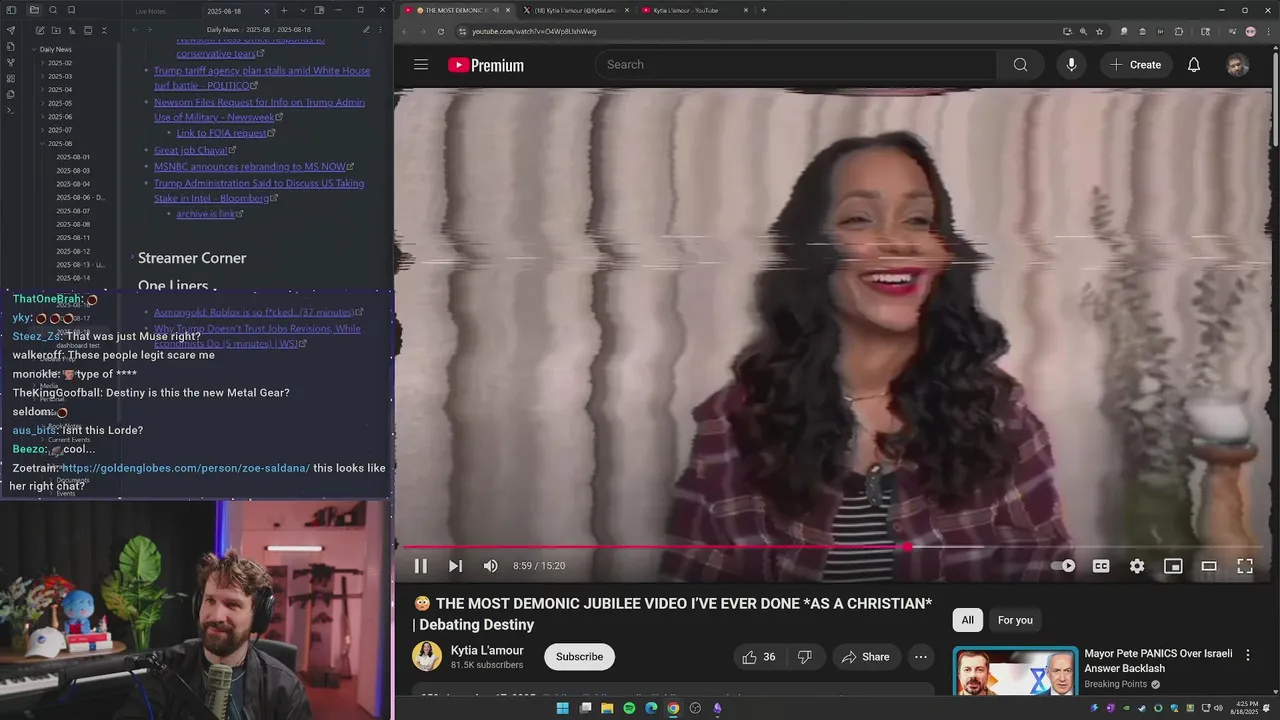Open Mayor Pete PANICS video thumbnail
The image size is (1280, 720).
1015,671
